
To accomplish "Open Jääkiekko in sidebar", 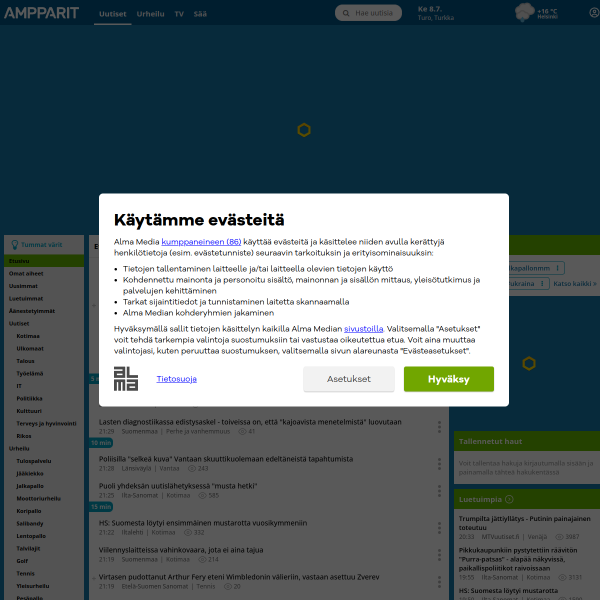I will coord(30,474).
